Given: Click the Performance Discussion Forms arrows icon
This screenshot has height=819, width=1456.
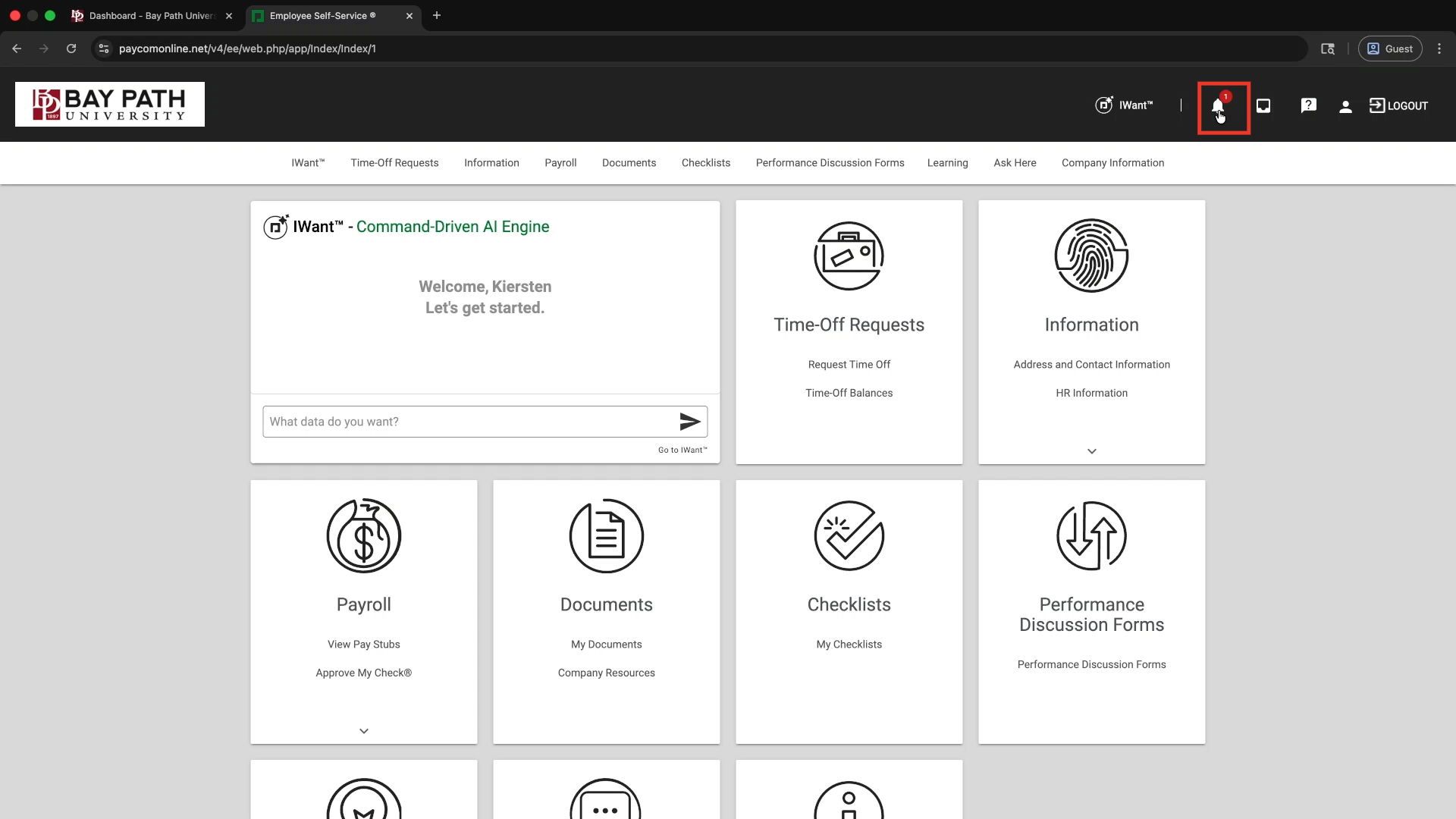Looking at the screenshot, I should [1091, 536].
